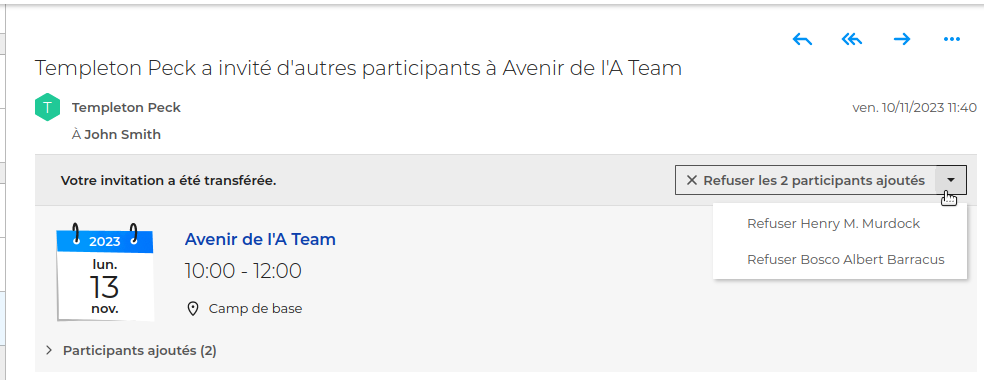Viewport: 984px width, 380px height.
Task: Click the location pin icon
Action: [193, 309]
